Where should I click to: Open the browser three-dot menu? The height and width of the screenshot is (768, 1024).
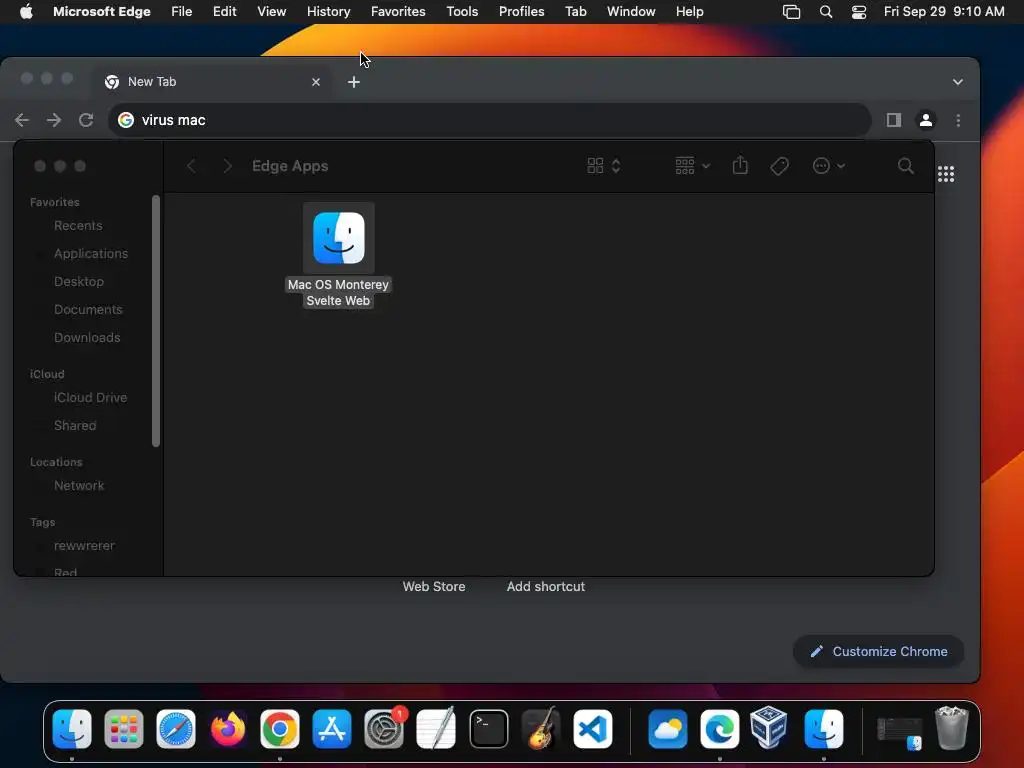pos(958,120)
